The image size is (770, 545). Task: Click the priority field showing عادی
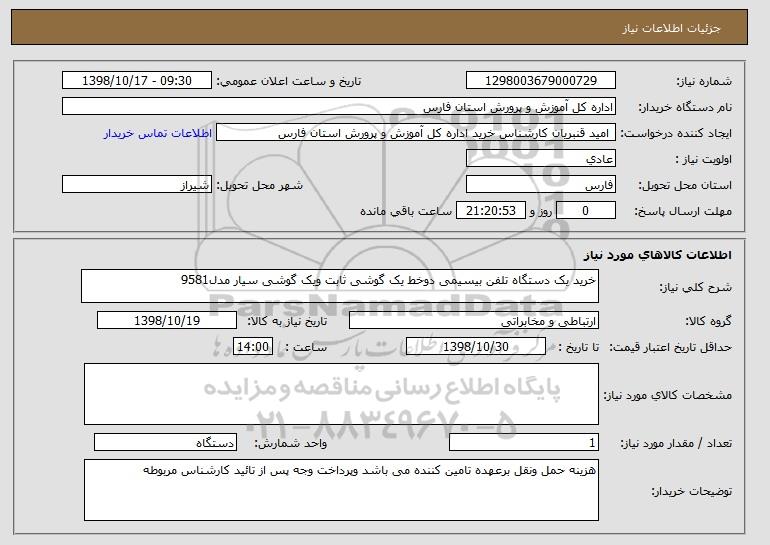[541, 159]
